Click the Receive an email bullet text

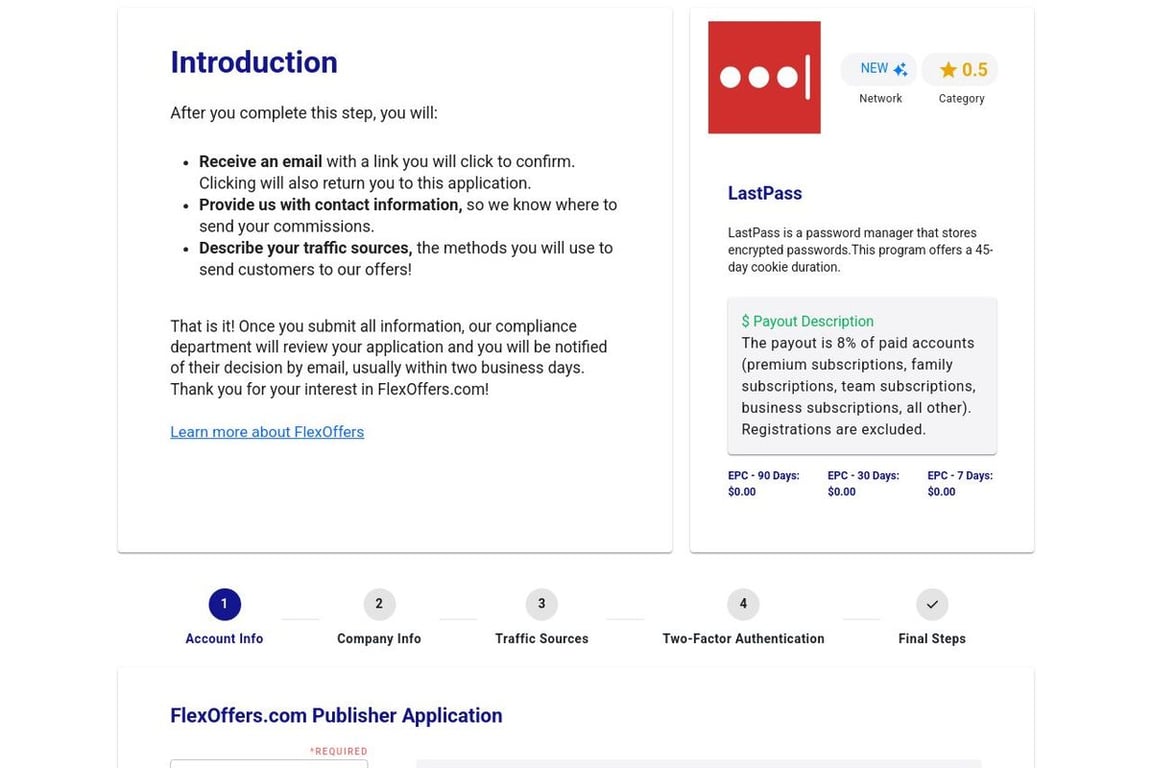(x=387, y=172)
